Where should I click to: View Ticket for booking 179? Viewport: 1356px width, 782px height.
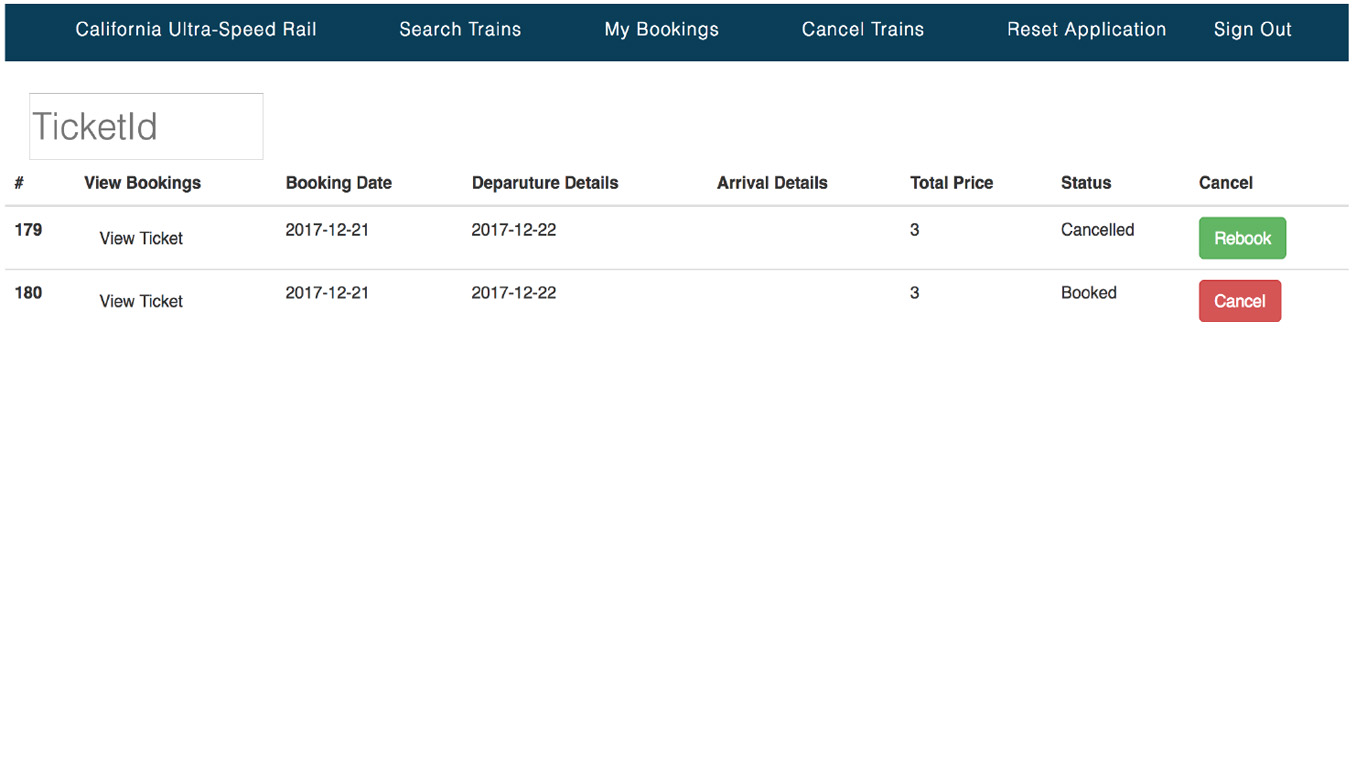(140, 238)
